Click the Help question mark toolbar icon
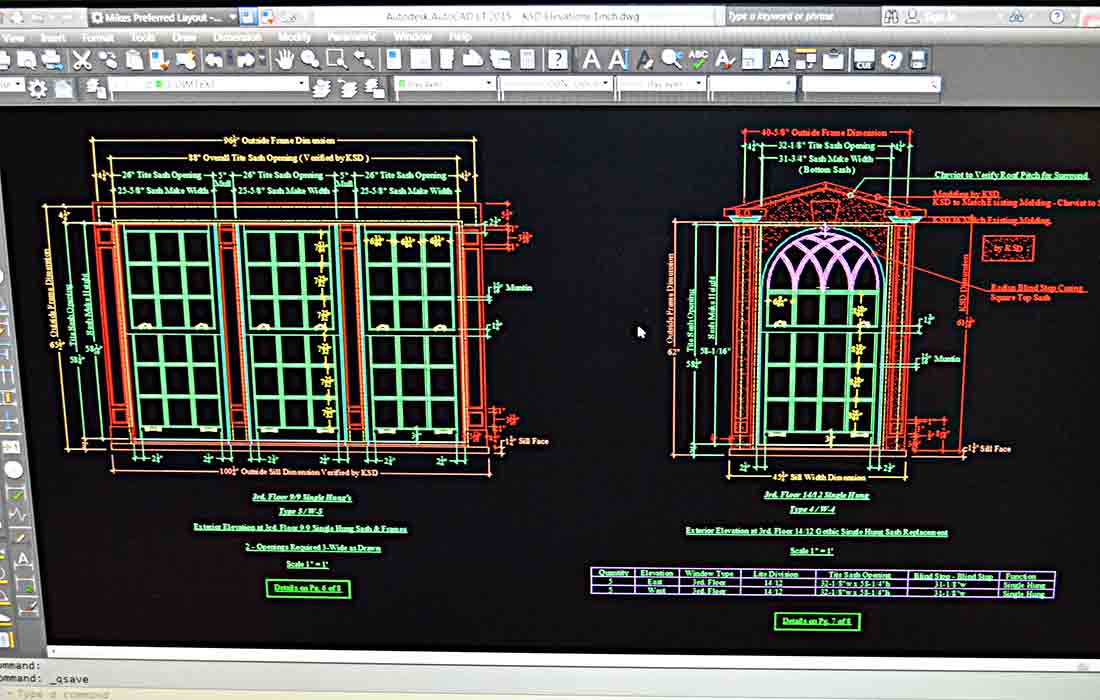The height and width of the screenshot is (700, 1100). pyautogui.click(x=558, y=60)
